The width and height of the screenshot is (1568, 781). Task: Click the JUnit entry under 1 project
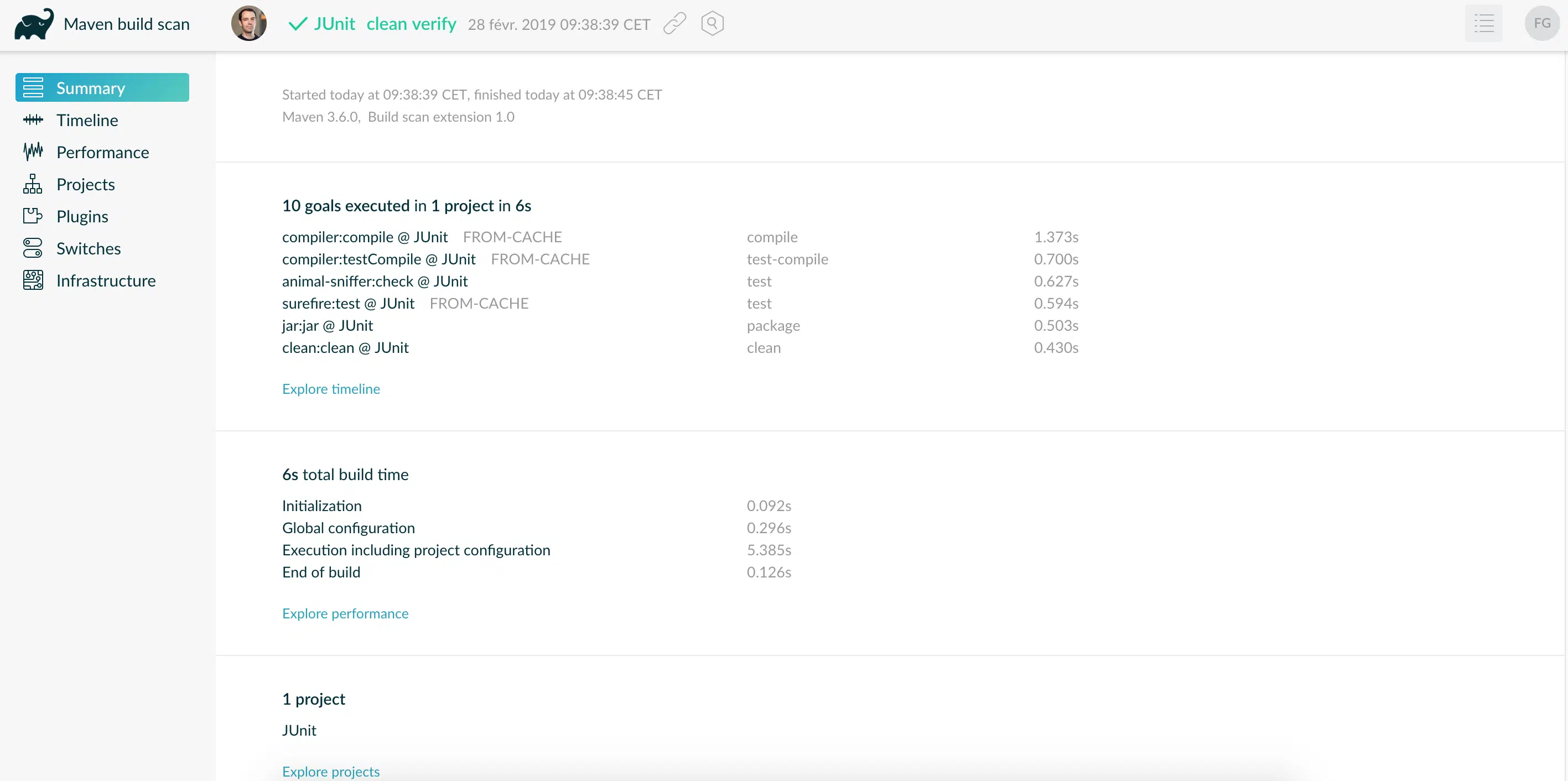pyautogui.click(x=299, y=731)
